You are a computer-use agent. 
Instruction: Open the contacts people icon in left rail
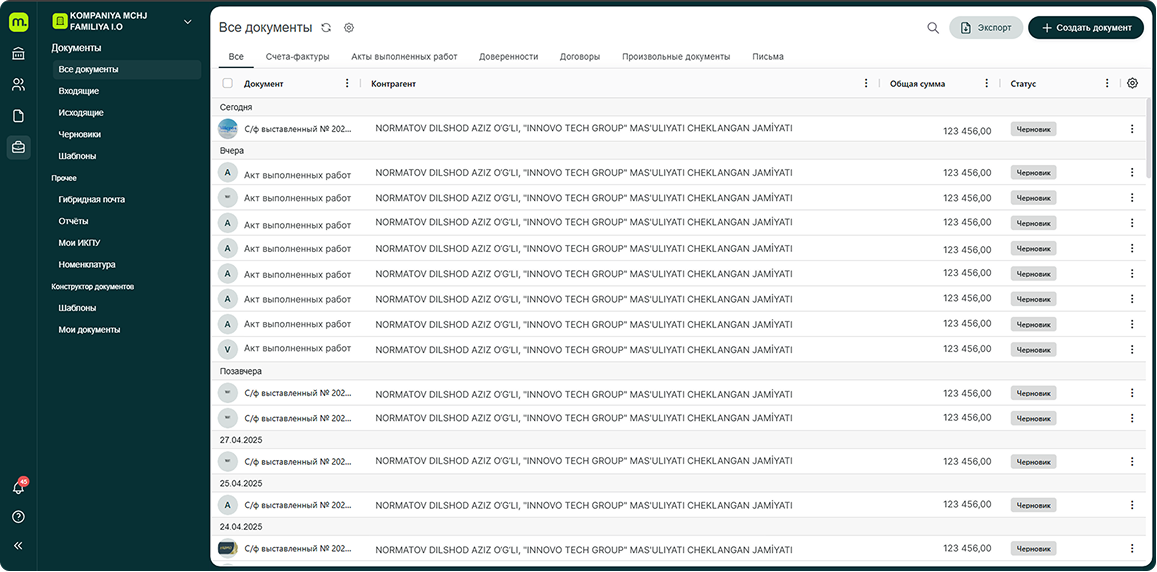pos(18,85)
